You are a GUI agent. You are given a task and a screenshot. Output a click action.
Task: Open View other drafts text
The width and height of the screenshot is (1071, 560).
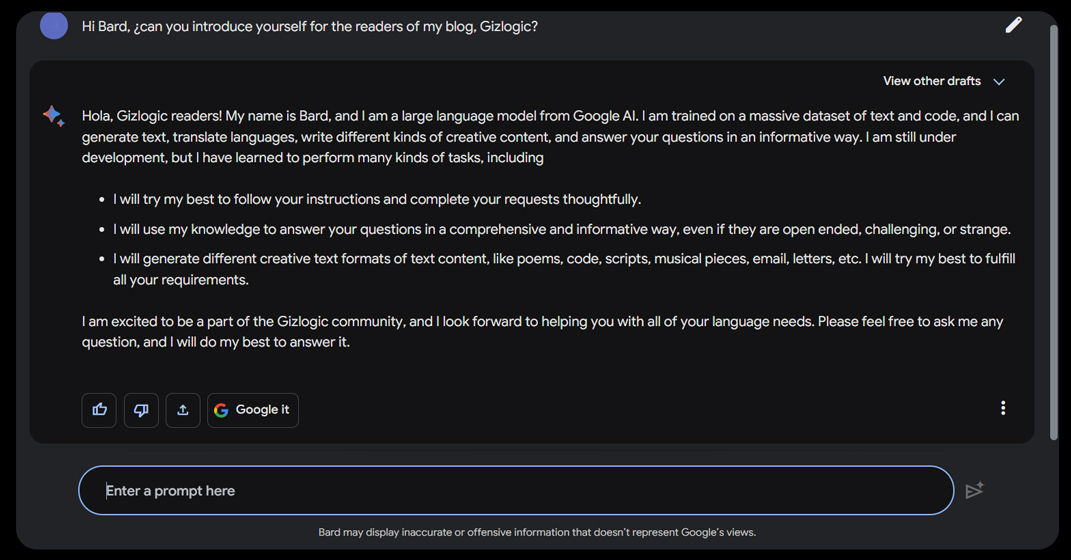pos(932,81)
